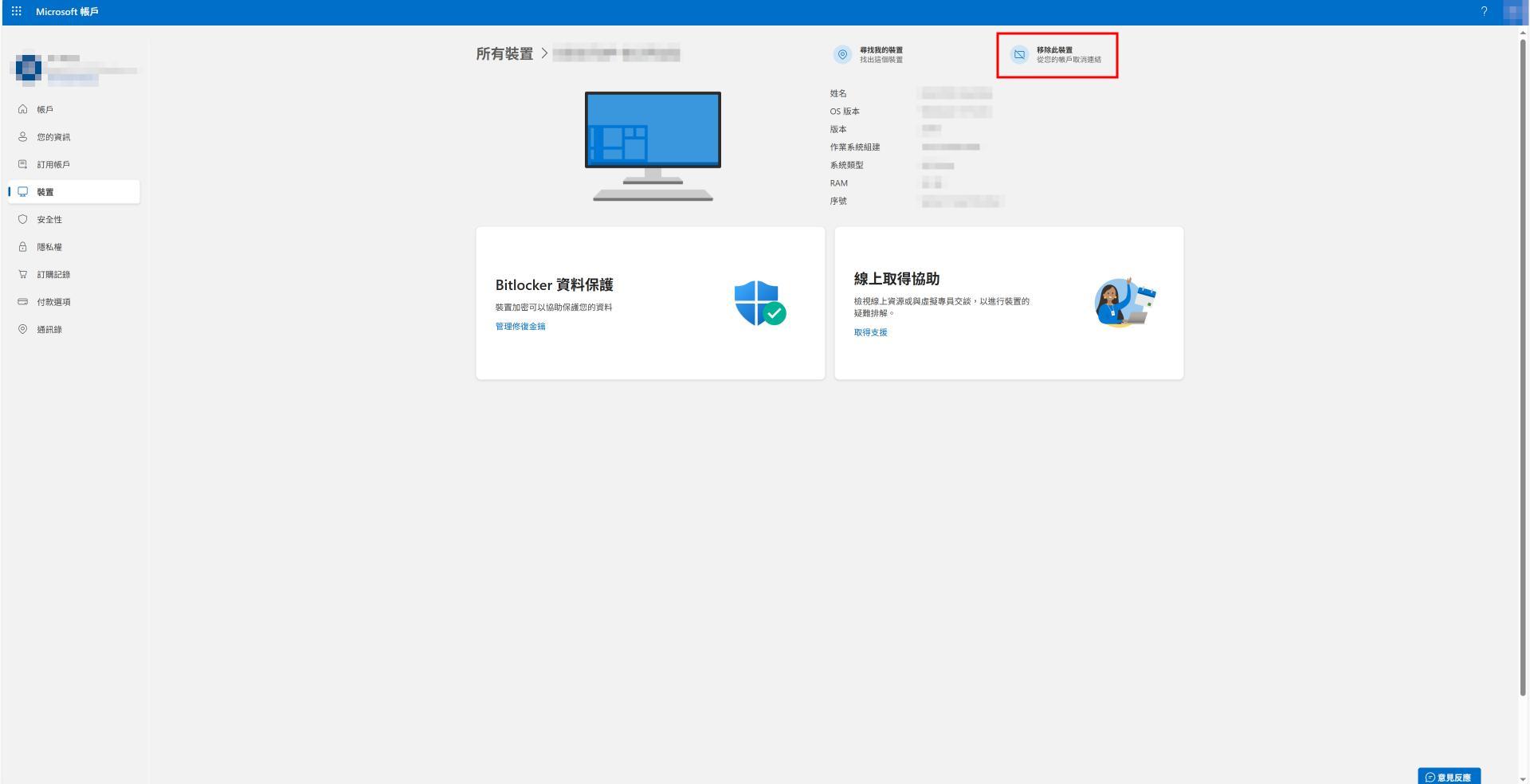Viewport: 1530px width, 784px height.
Task: Go back to 所有裝置 breadcrumb
Action: click(504, 54)
